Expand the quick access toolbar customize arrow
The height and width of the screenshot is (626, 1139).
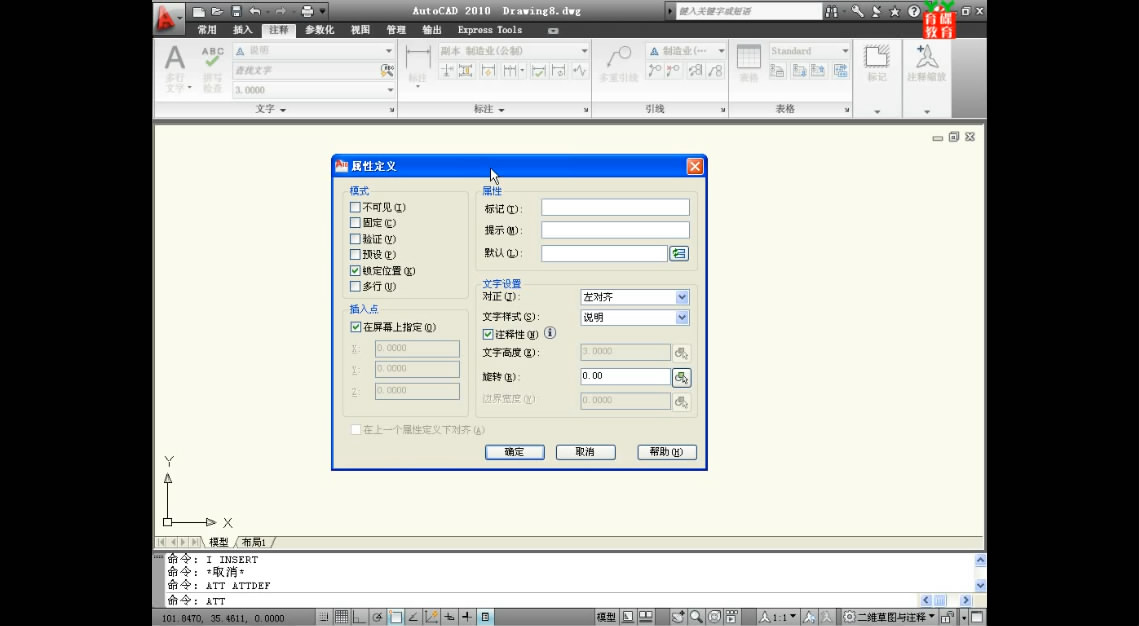[323, 12]
